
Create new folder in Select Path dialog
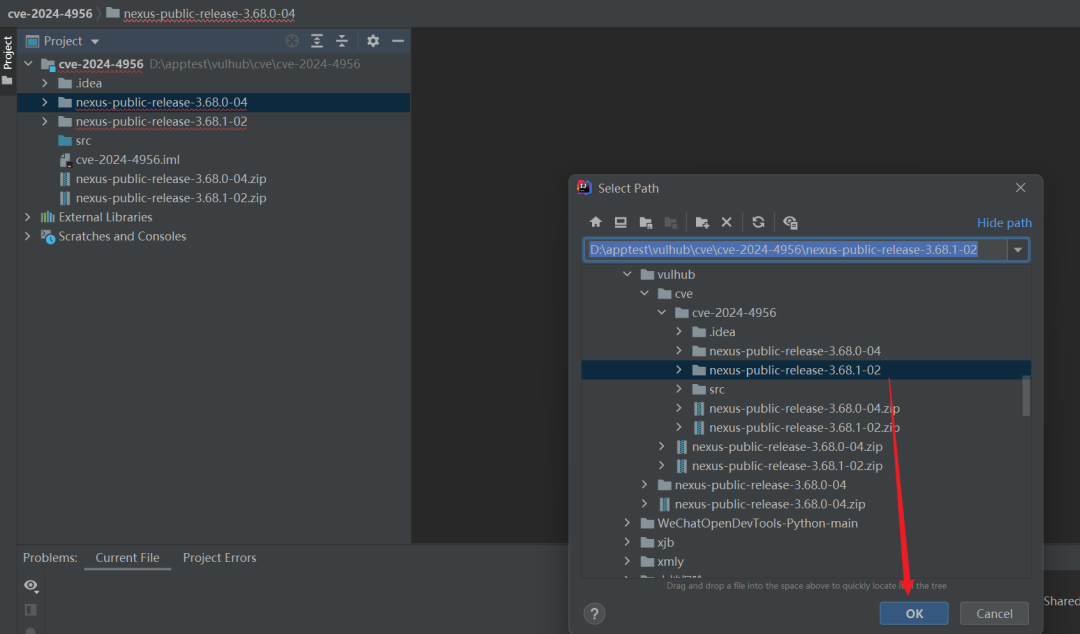(x=702, y=222)
